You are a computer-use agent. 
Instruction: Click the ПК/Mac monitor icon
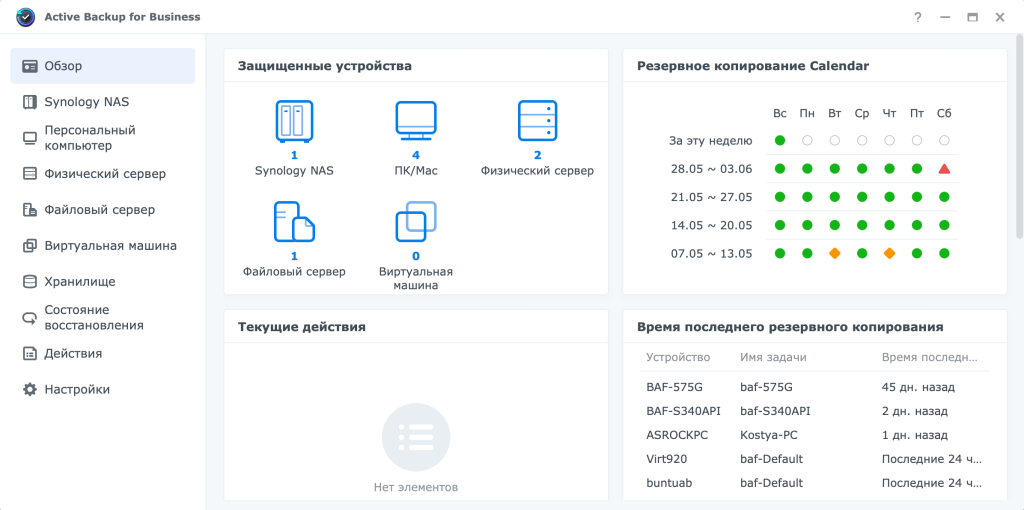(x=415, y=121)
